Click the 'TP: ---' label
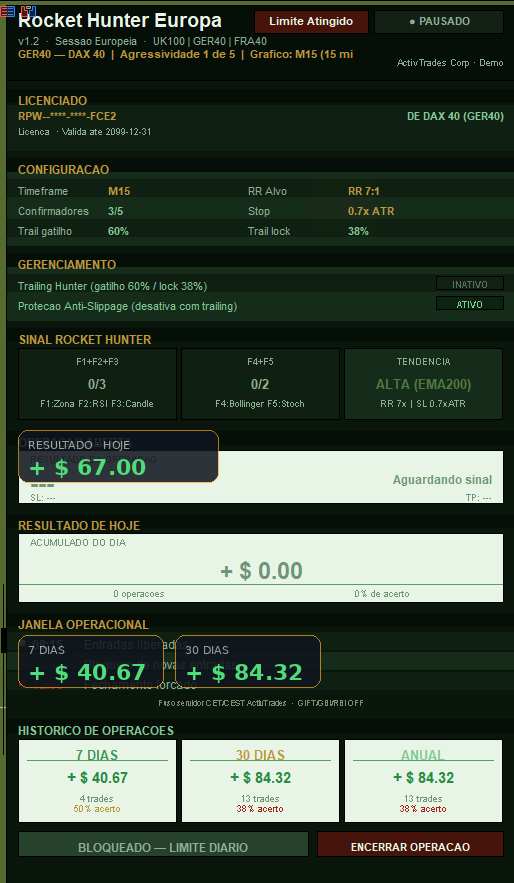Image resolution: width=514 pixels, height=883 pixels. (479, 498)
